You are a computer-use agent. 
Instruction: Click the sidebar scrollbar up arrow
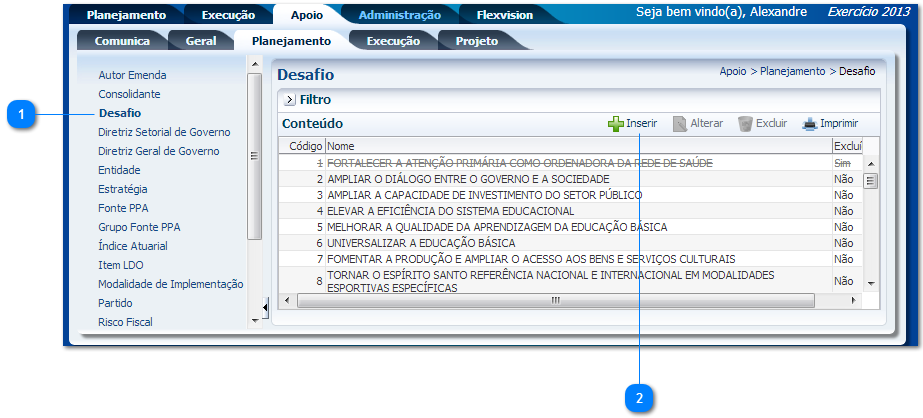click(254, 64)
